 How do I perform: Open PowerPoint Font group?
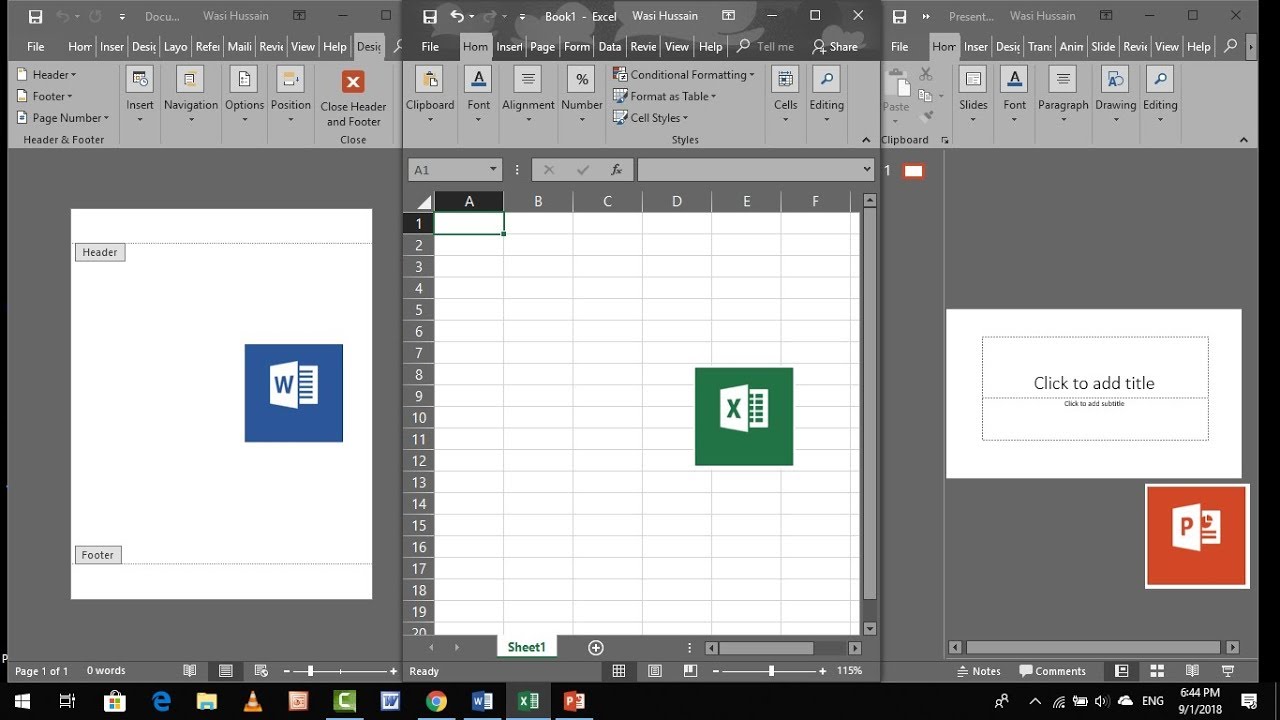point(1015,95)
